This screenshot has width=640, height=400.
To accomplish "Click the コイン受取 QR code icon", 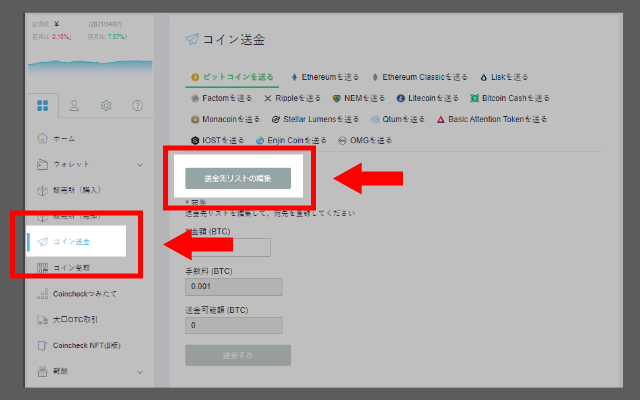I will pos(42,268).
